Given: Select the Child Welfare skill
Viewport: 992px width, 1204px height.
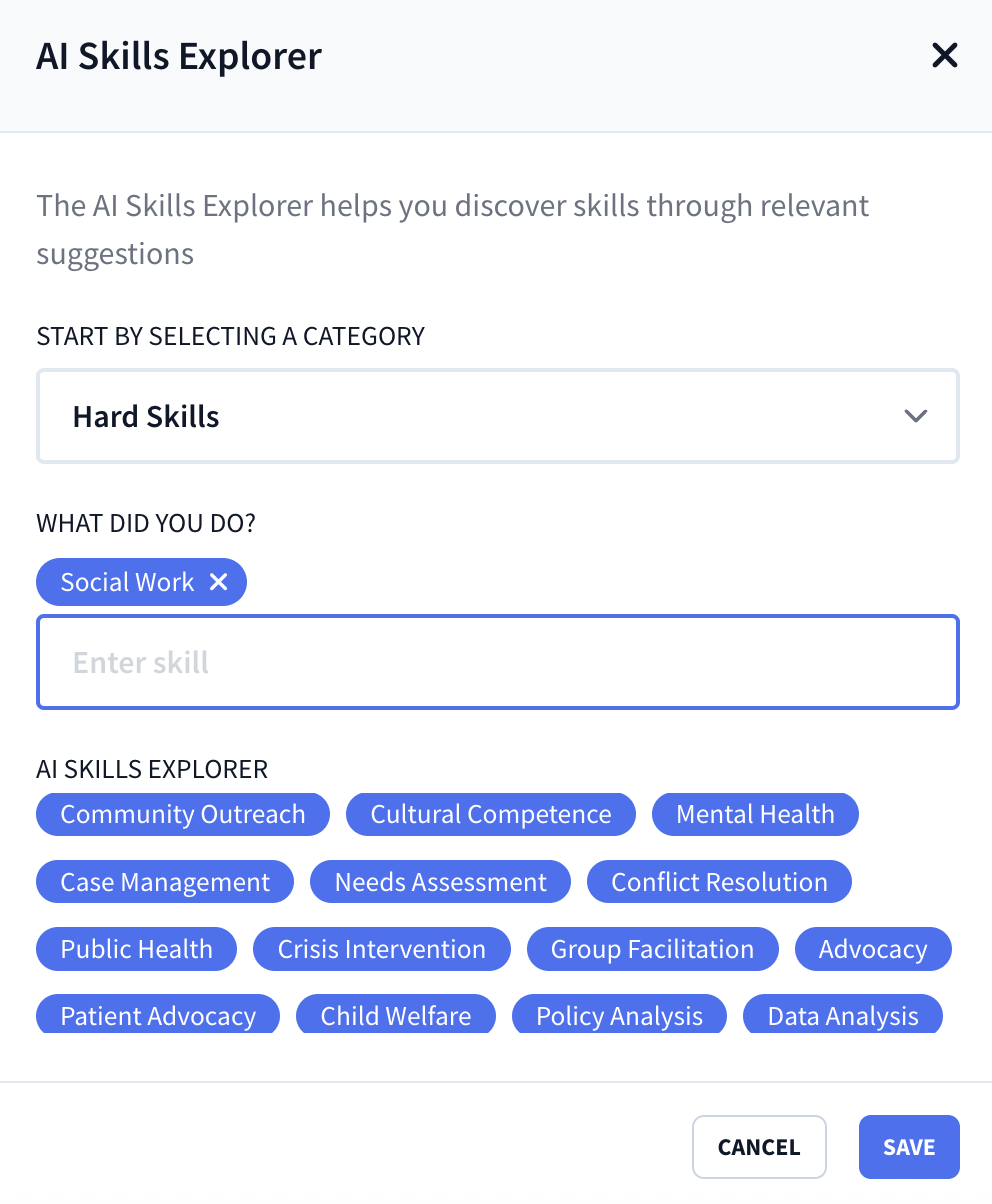Looking at the screenshot, I should click(395, 1015).
